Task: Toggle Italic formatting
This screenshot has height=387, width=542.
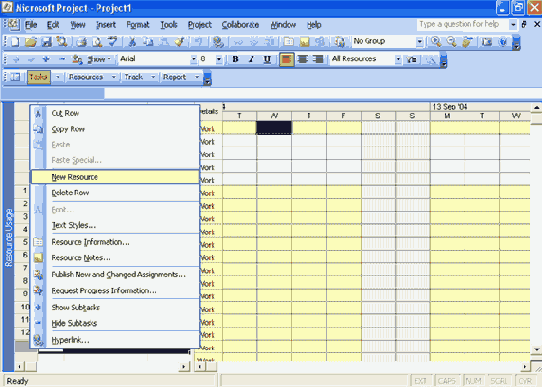Action: (x=251, y=59)
